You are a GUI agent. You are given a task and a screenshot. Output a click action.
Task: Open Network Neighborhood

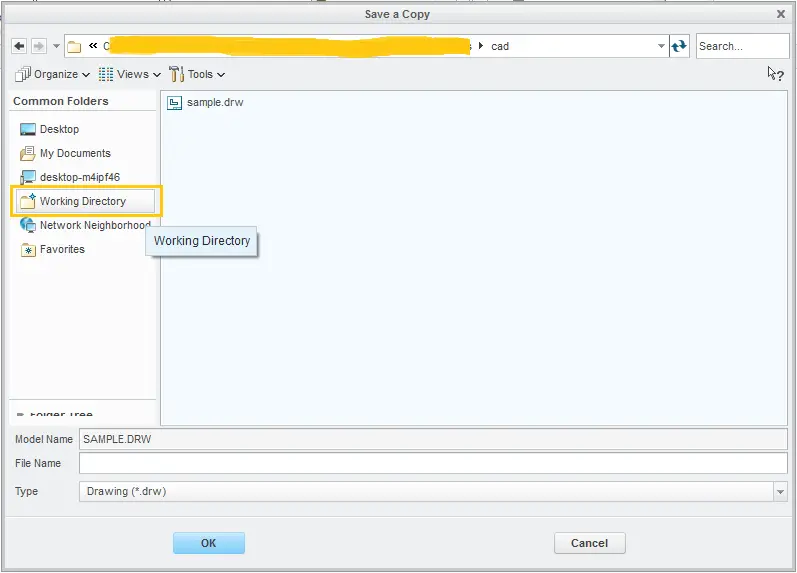tap(94, 225)
